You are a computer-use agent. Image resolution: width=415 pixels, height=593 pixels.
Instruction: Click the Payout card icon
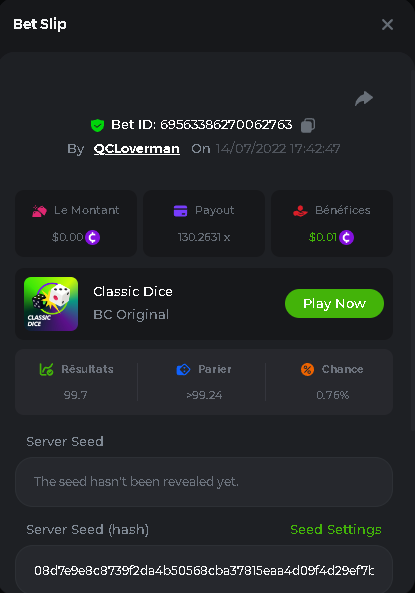(x=180, y=211)
